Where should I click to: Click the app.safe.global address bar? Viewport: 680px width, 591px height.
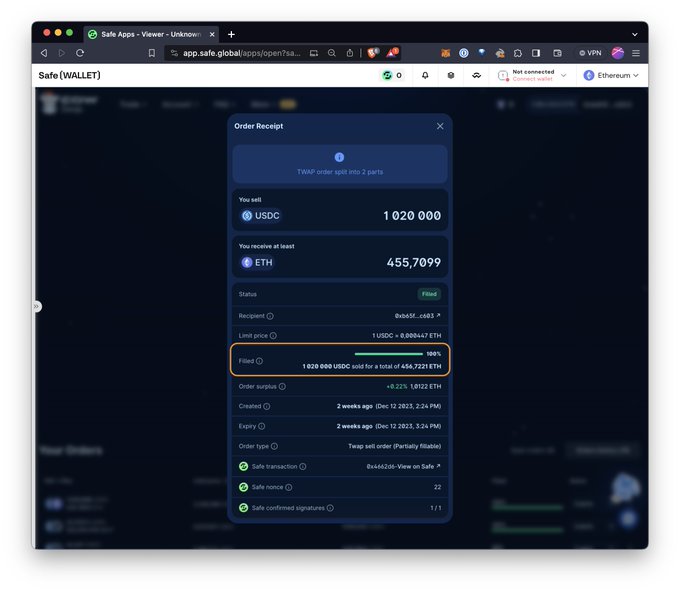click(x=242, y=53)
